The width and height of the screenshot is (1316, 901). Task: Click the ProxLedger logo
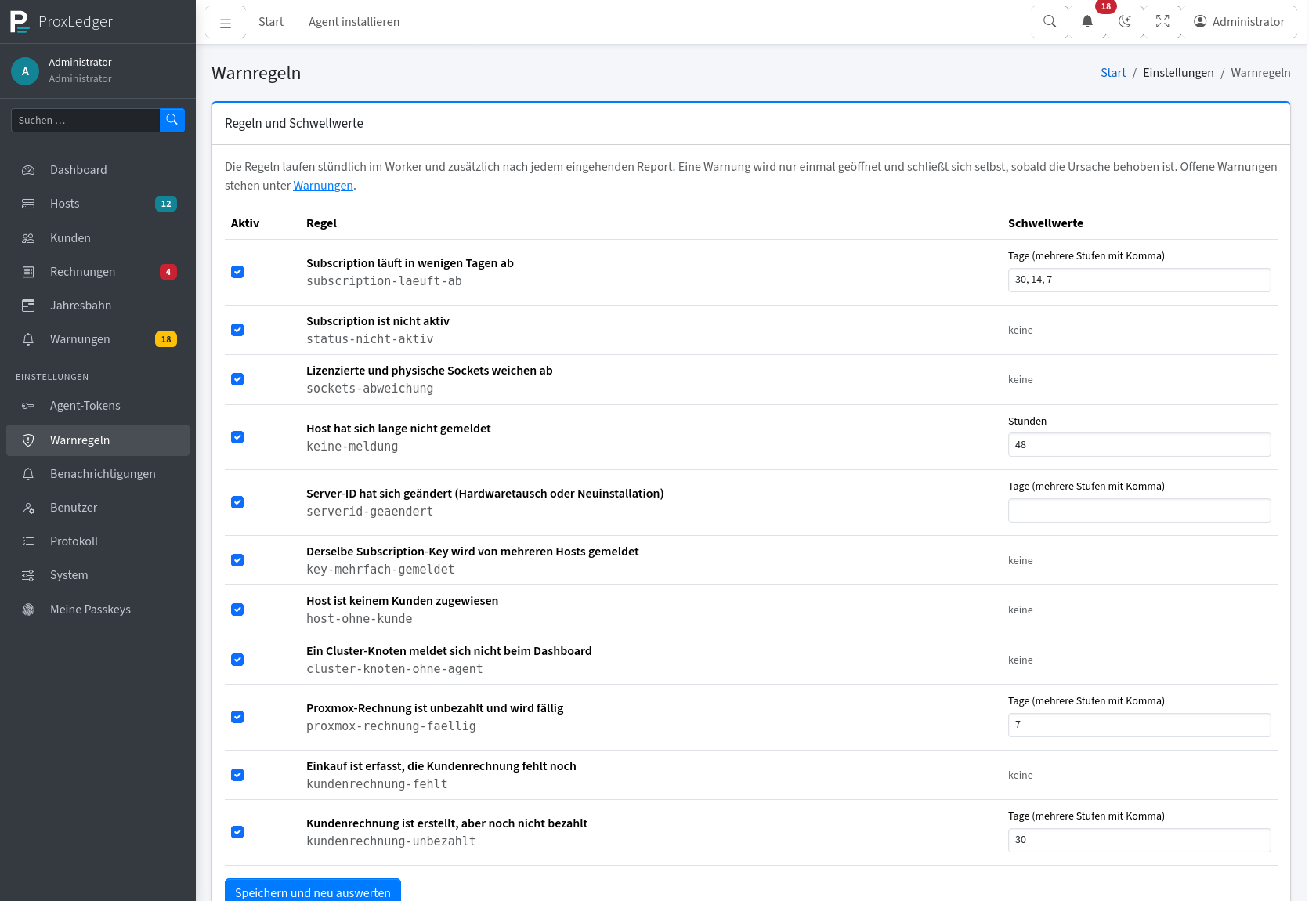coord(20,22)
